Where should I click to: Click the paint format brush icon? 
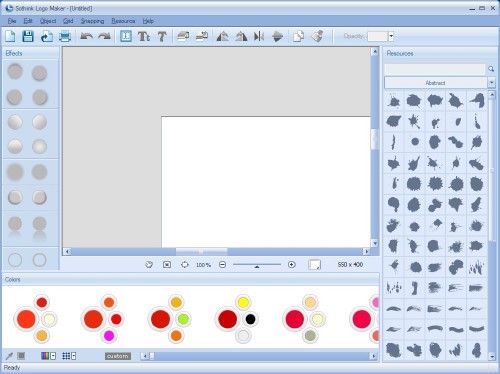[317, 36]
